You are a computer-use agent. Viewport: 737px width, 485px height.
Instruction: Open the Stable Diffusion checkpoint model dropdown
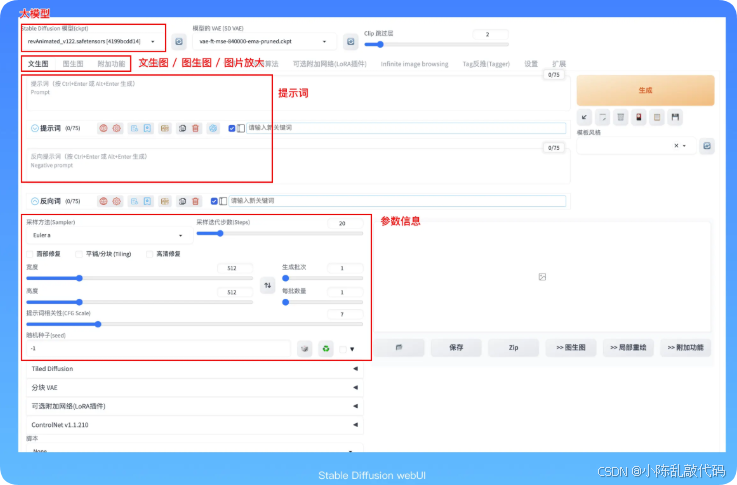point(93,41)
